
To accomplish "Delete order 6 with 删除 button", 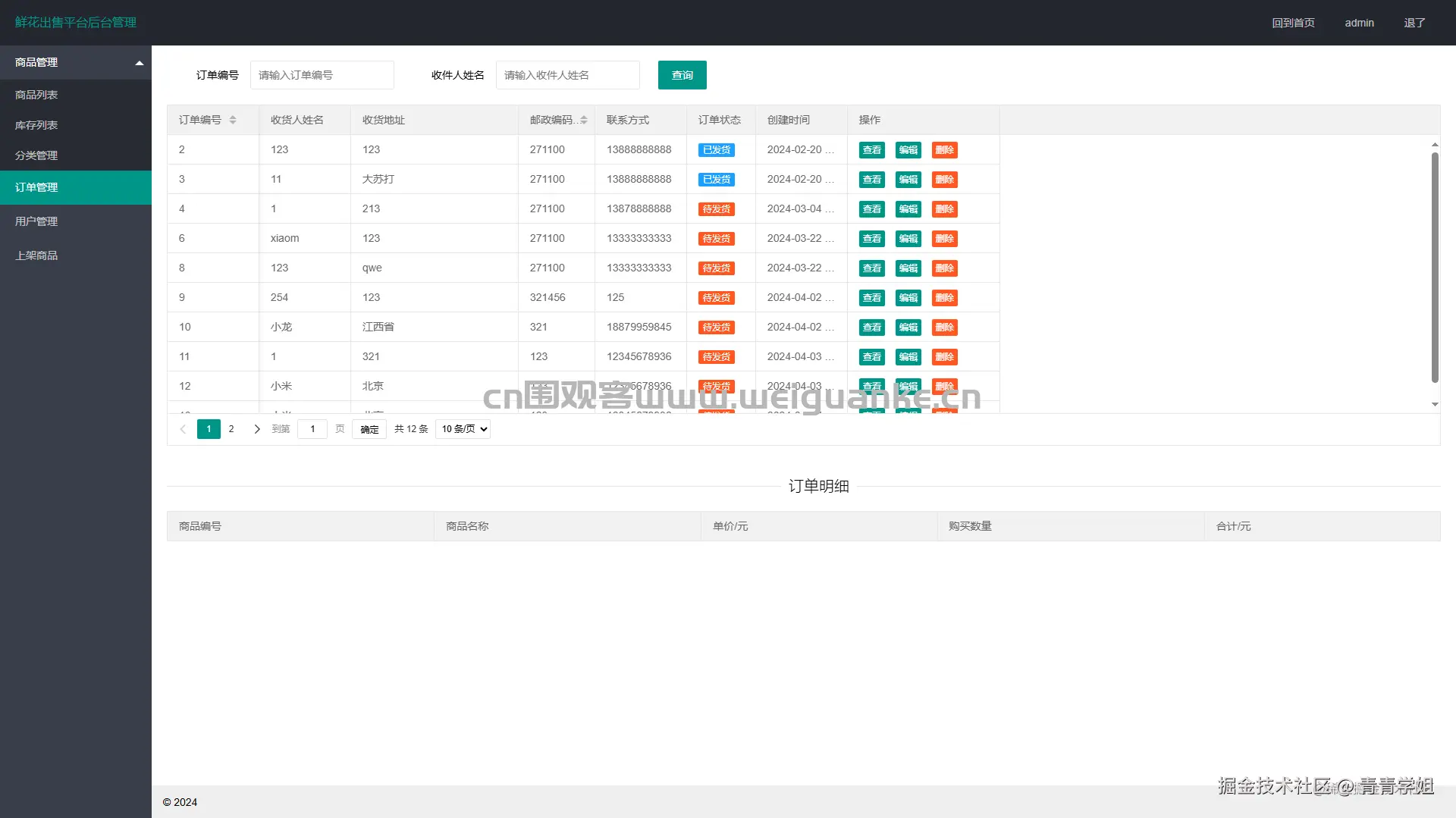I will pos(945,239).
